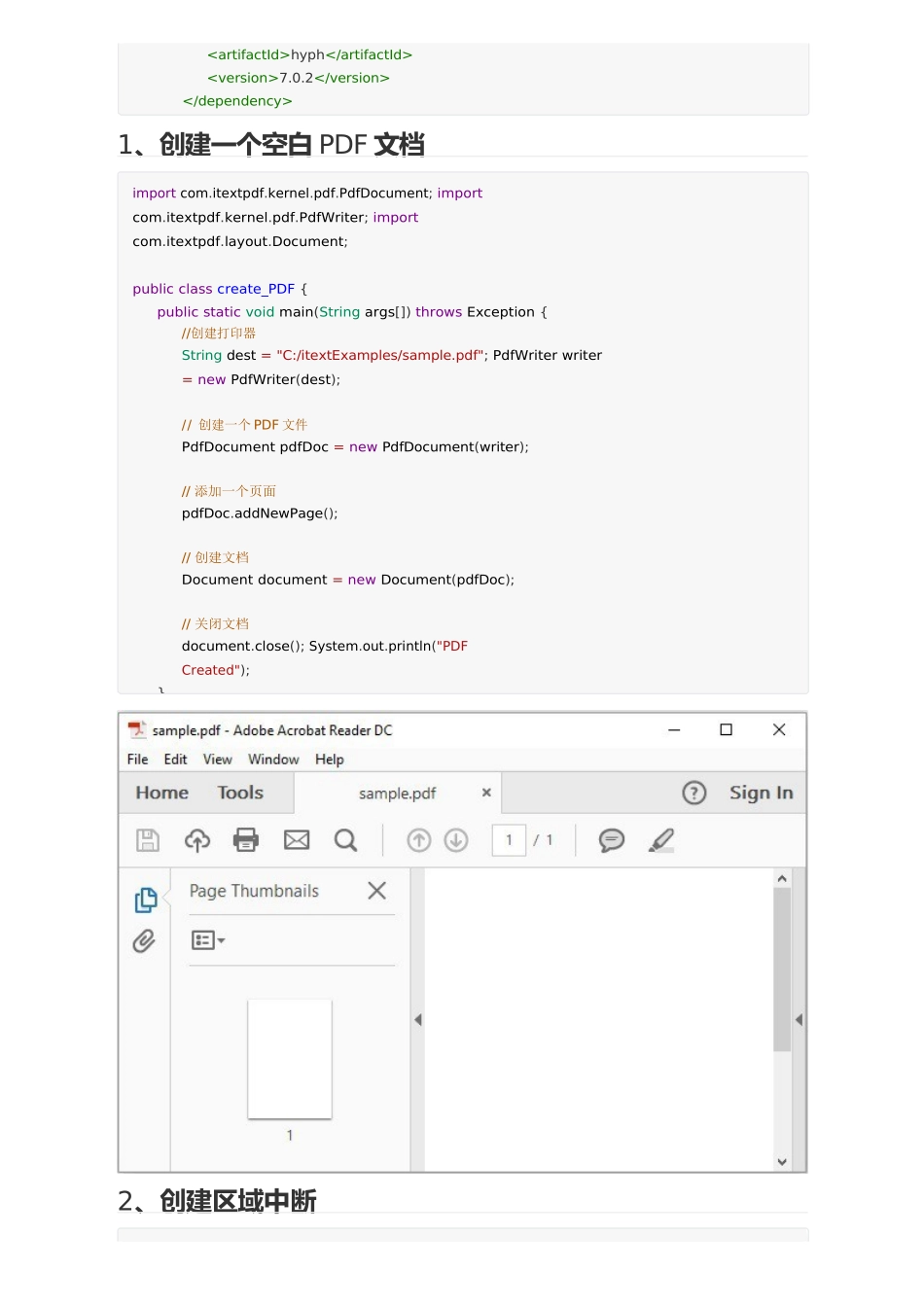Click '= new PdfWriter(dest);' code line
This screenshot has width=924, height=1307.
(261, 379)
